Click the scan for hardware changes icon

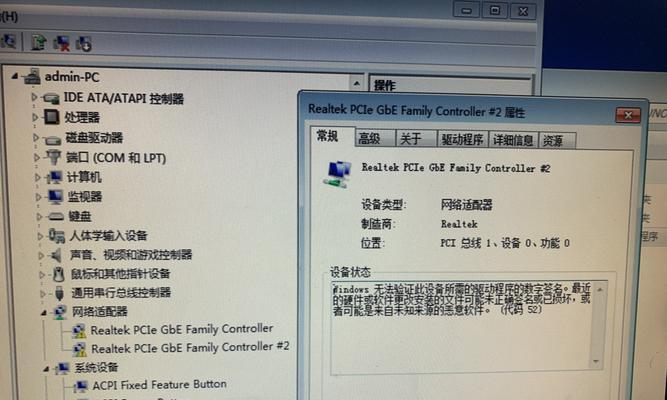coord(84,43)
